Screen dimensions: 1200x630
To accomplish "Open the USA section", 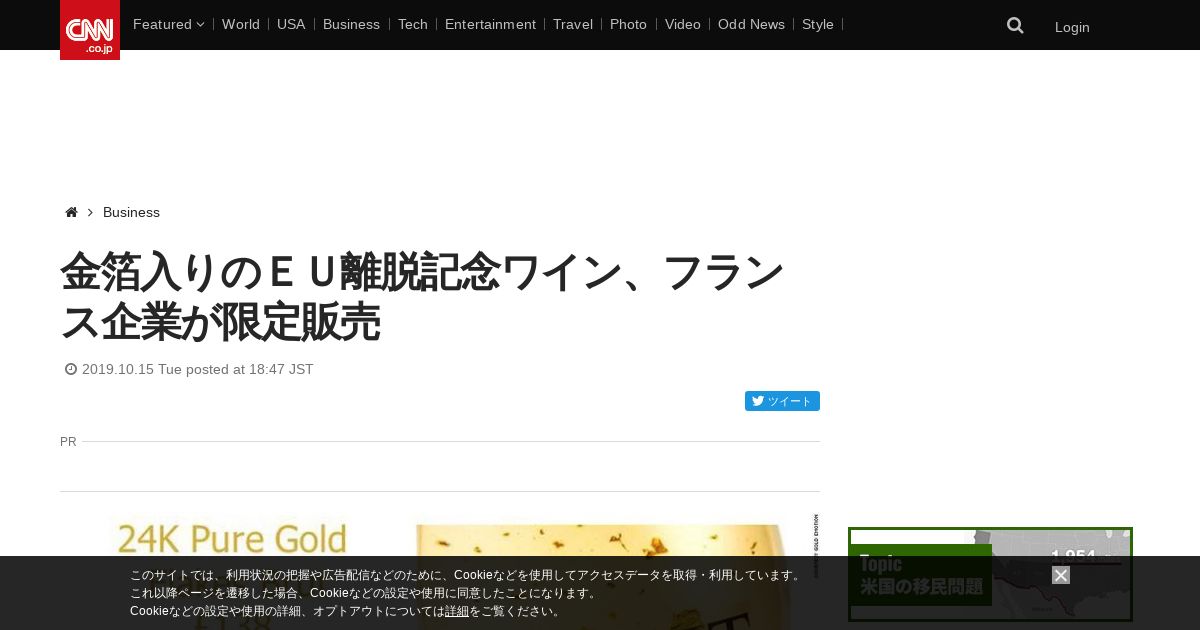I will (x=291, y=24).
